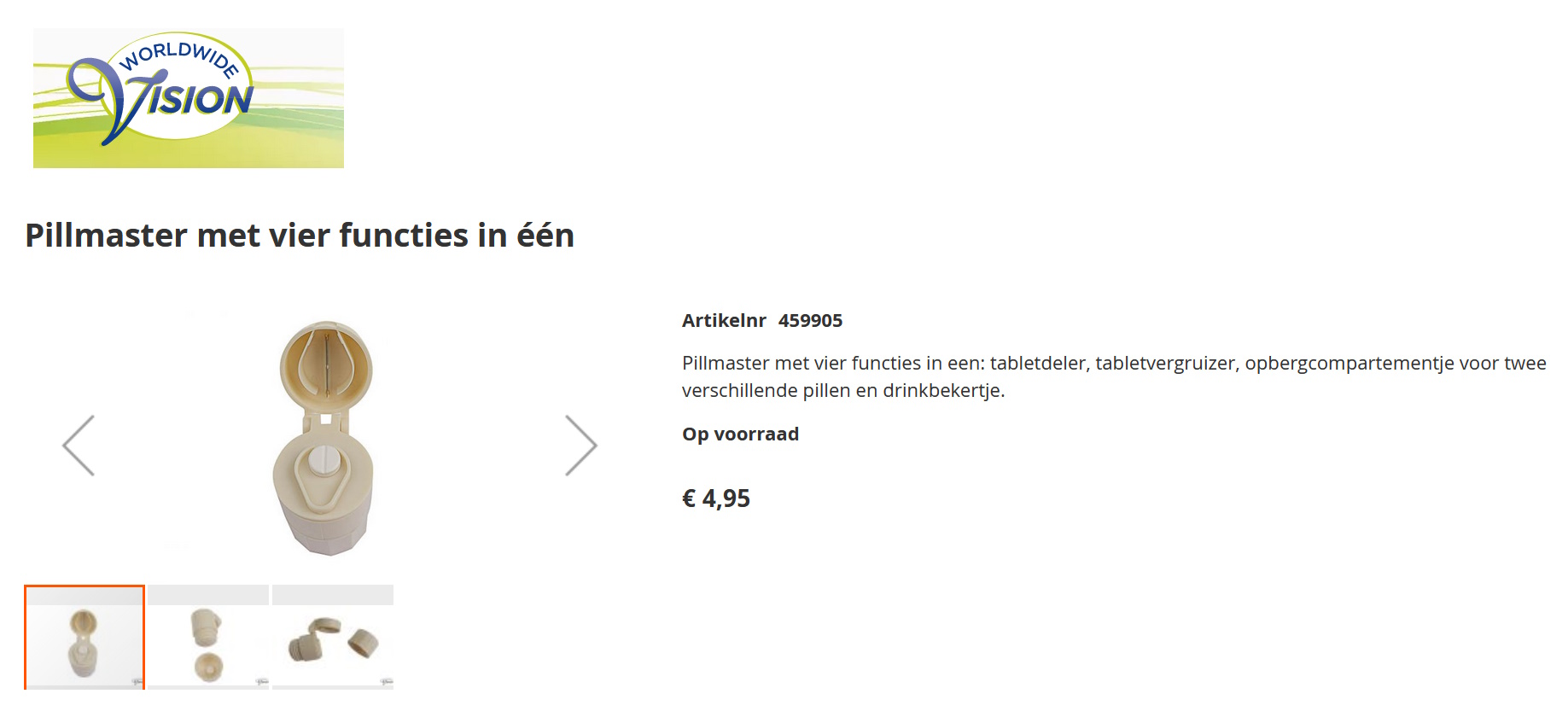
Task: Advance to the next product image arrow
Action: pos(580,446)
